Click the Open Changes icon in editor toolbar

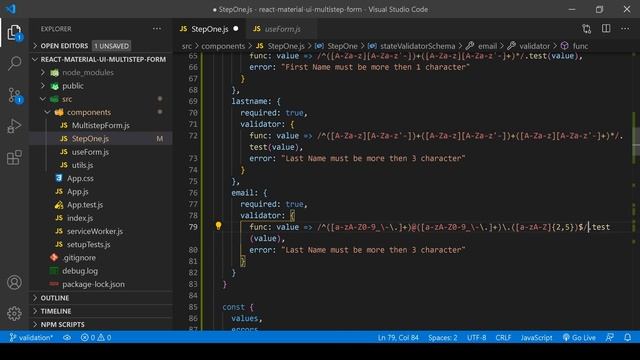coord(587,29)
